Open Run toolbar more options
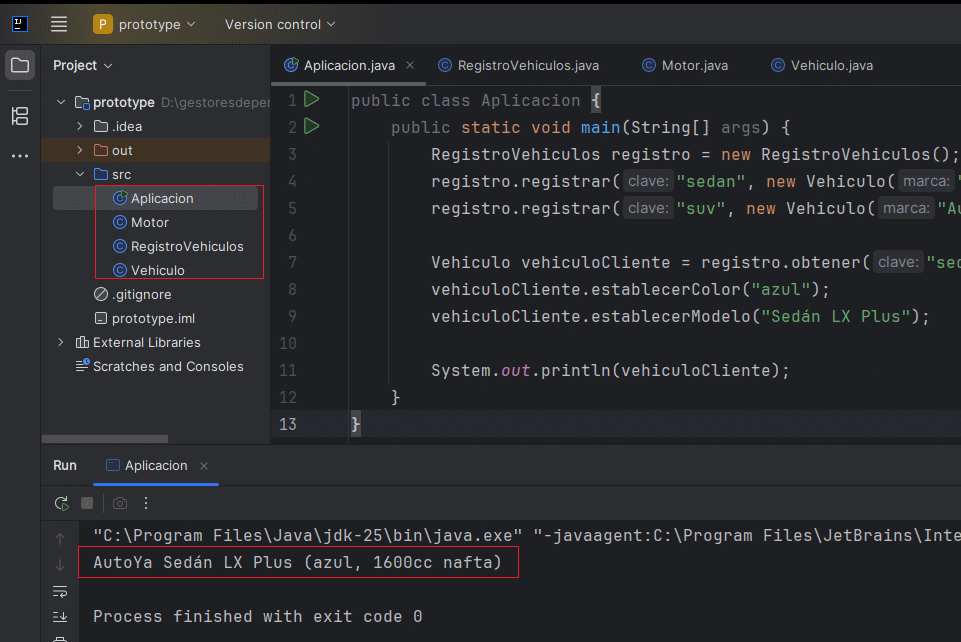961x642 pixels. 146,503
